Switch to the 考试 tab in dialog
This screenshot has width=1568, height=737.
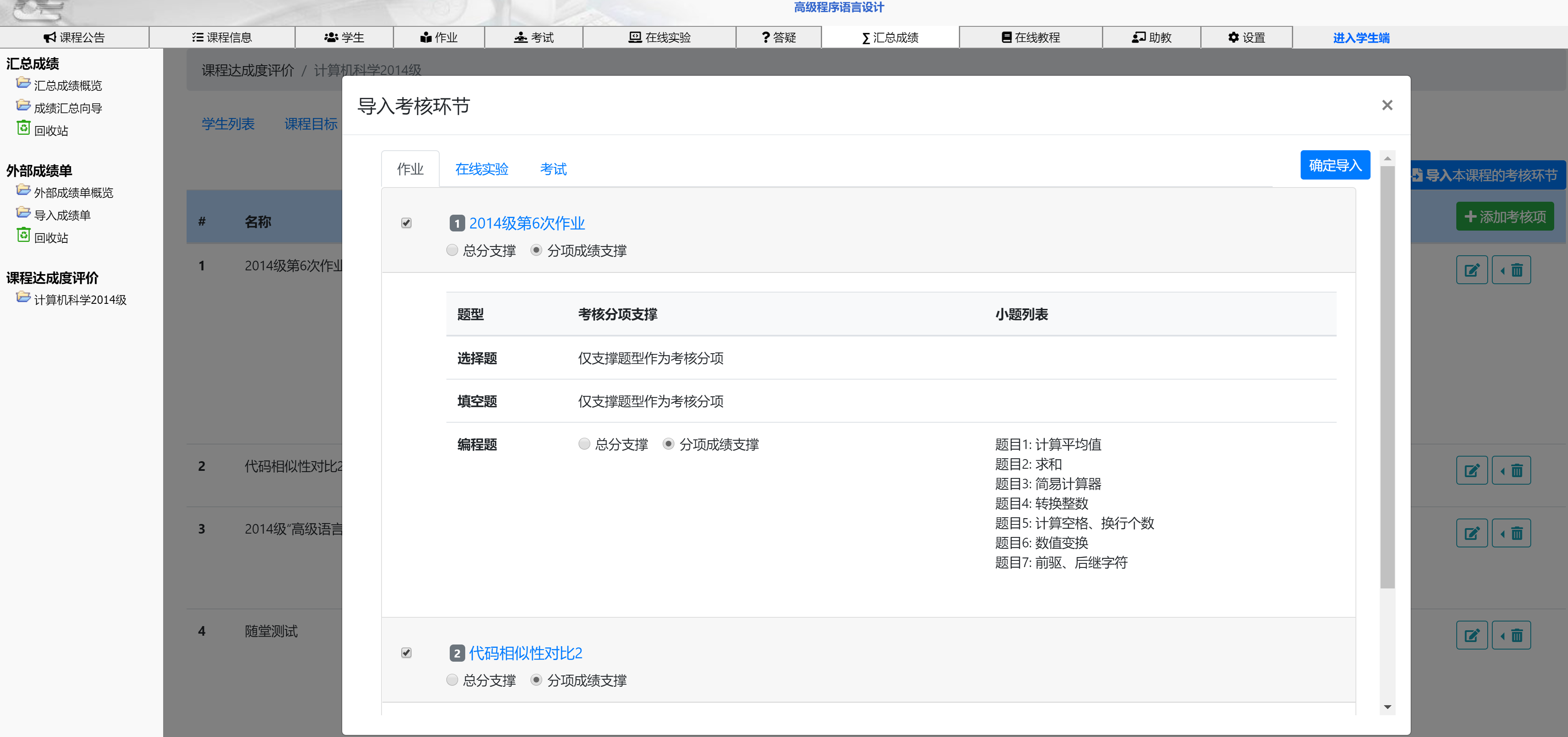click(553, 169)
